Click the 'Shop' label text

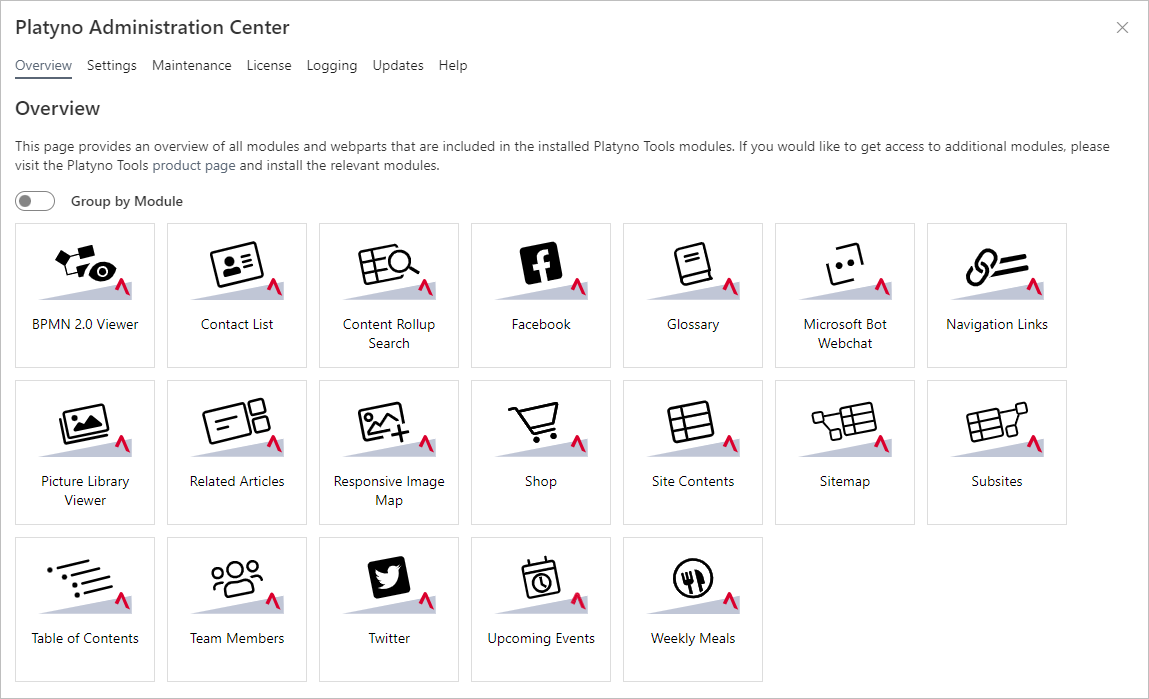tap(541, 481)
